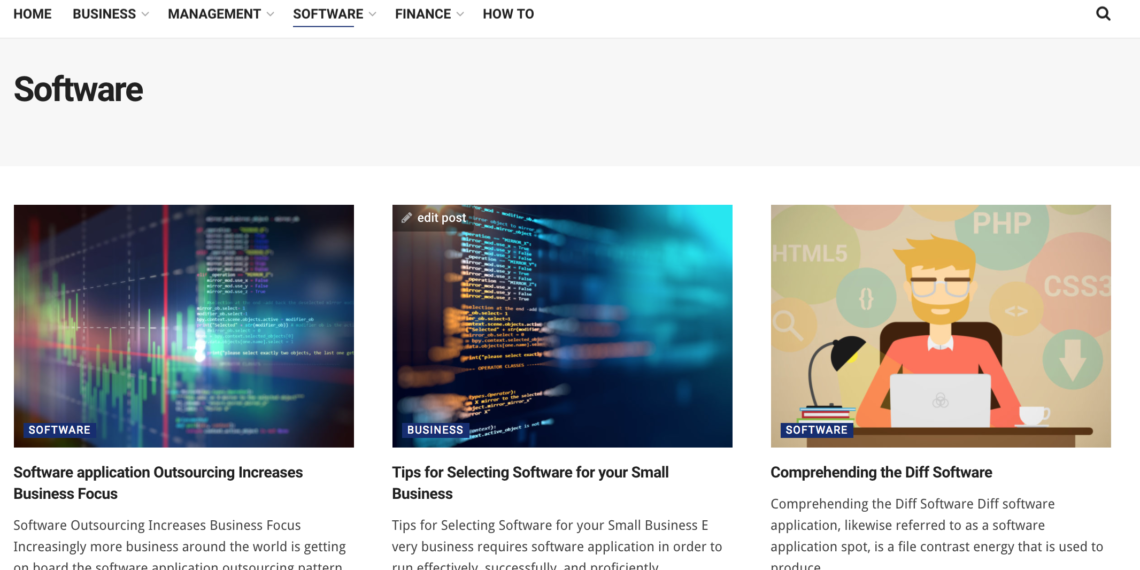Viewport: 1140px width, 570px height.
Task: Open the developer with laptop illustration thumbnail
Action: pos(941,326)
